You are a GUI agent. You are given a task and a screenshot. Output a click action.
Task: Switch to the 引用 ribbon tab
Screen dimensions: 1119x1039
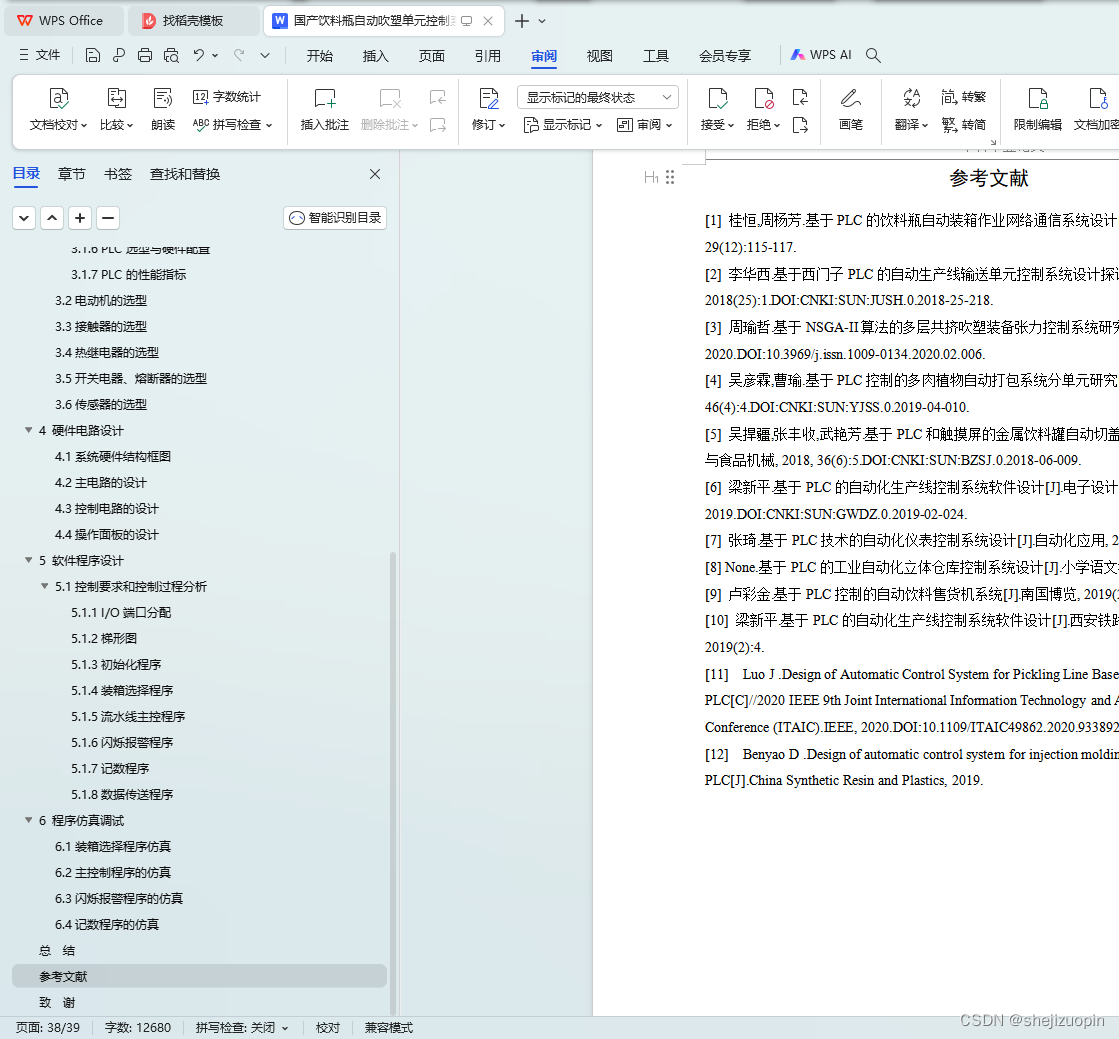[487, 56]
